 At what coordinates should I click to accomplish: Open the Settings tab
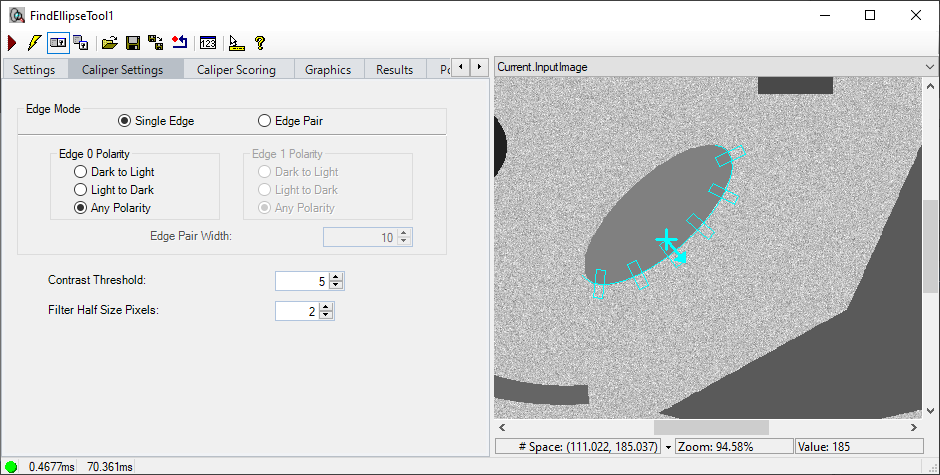[x=34, y=70]
